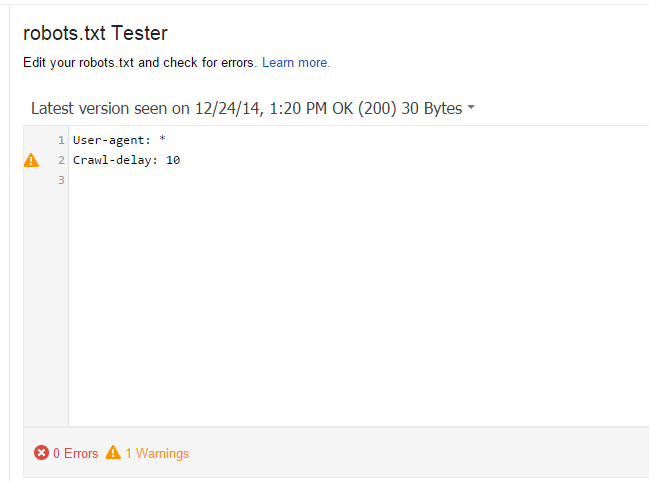Screen dimensions: 649x481
Task: Click the empty third line of the editor
Action: [200, 180]
